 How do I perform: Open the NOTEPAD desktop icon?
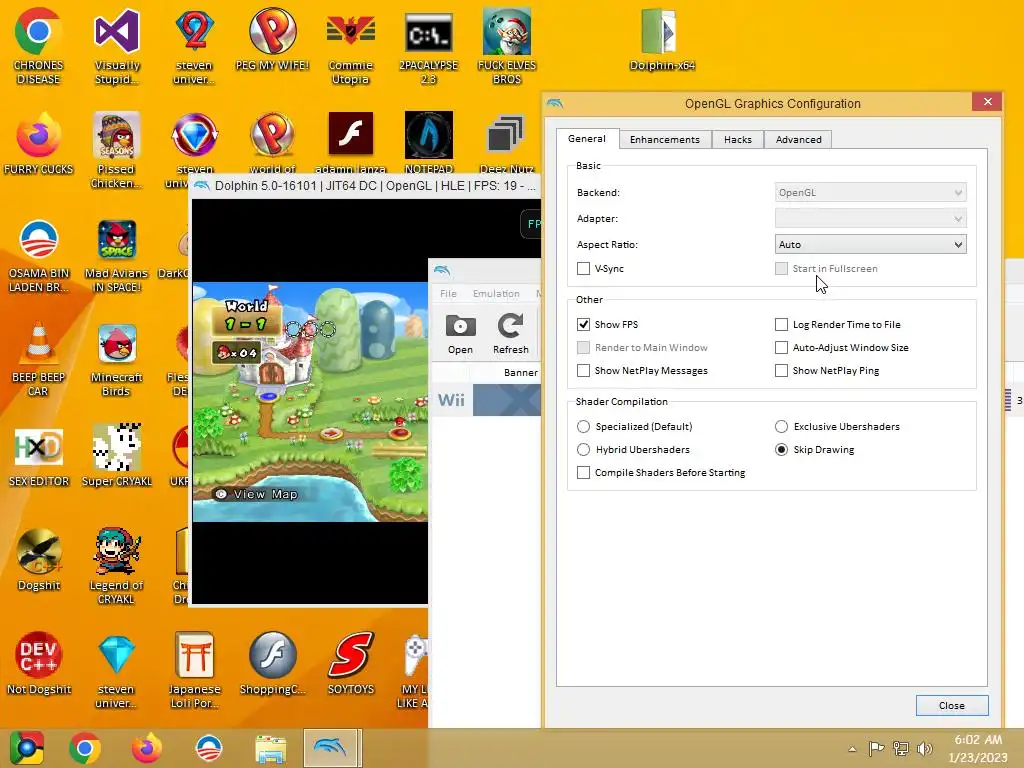[x=428, y=135]
